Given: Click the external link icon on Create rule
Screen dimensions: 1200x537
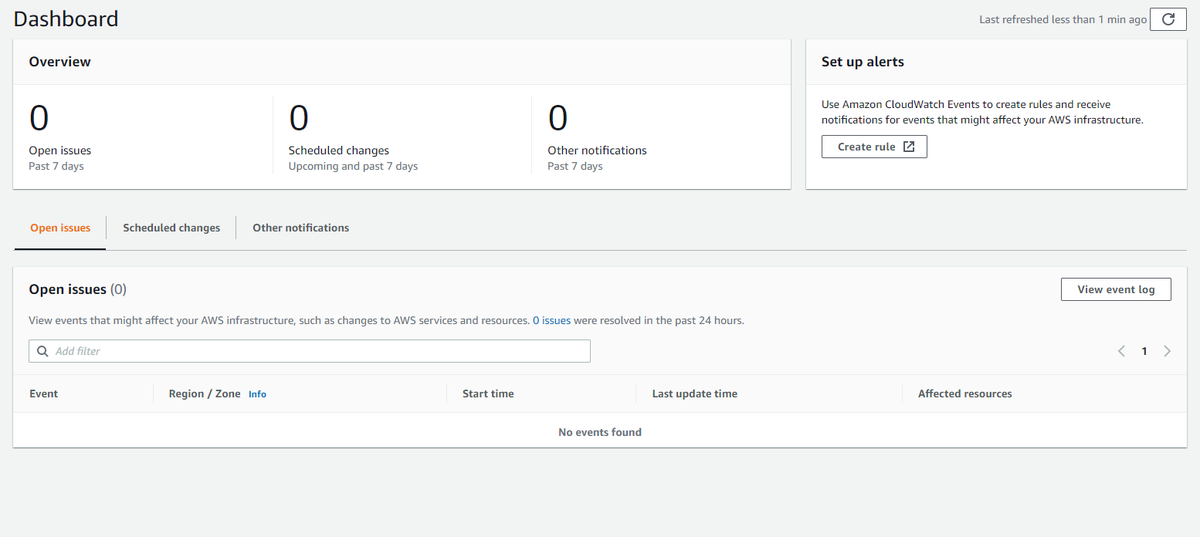Looking at the screenshot, I should (908, 147).
